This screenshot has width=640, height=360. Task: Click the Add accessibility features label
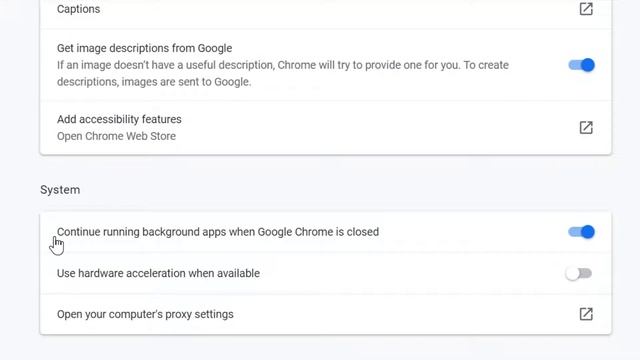click(x=119, y=119)
